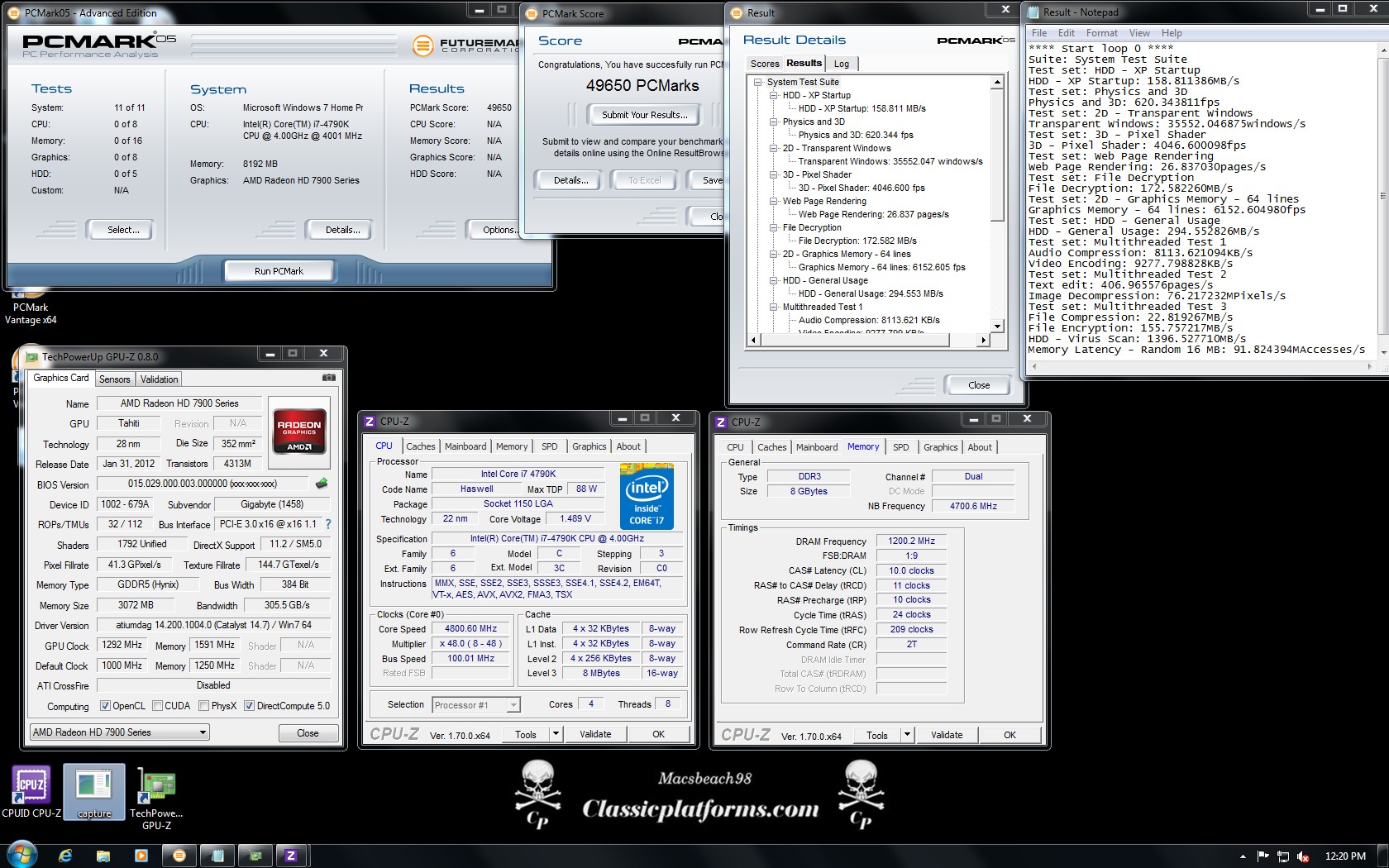Open the Tools dropdown arrow in CPU-Z CPU window
This screenshot has width=1389, height=868.
pos(556,734)
